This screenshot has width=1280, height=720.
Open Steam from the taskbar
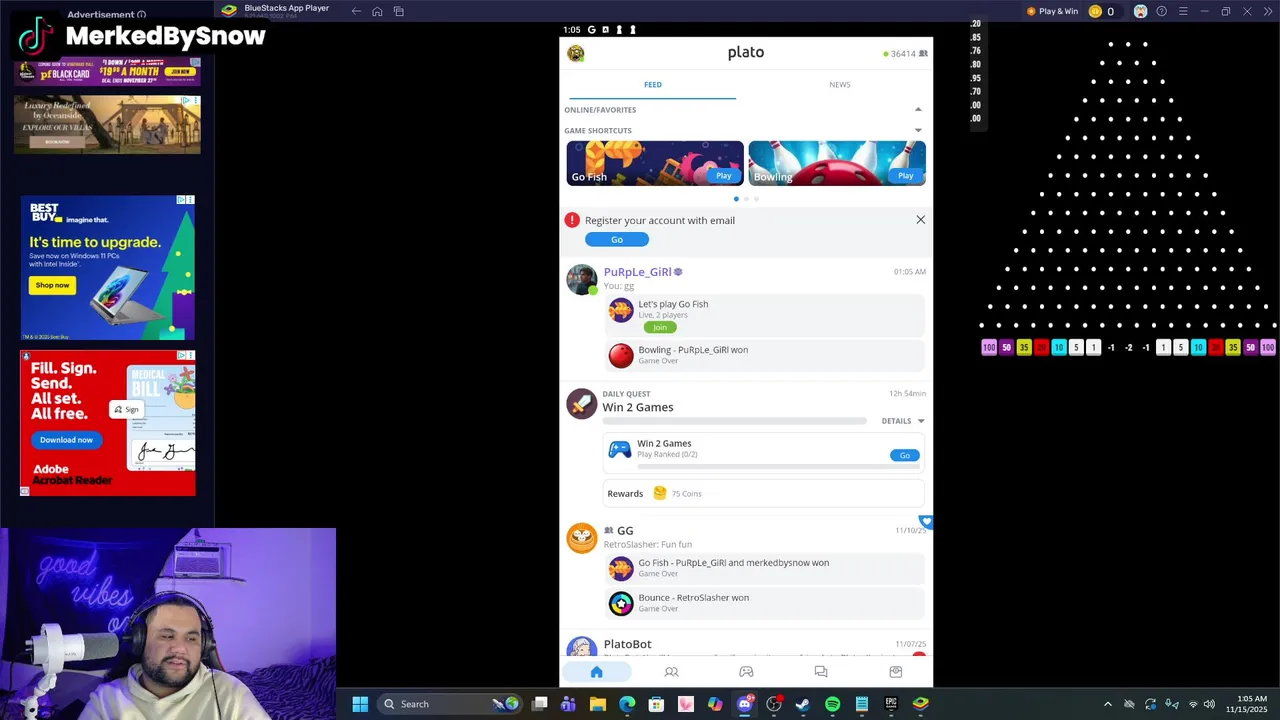[x=802, y=704]
